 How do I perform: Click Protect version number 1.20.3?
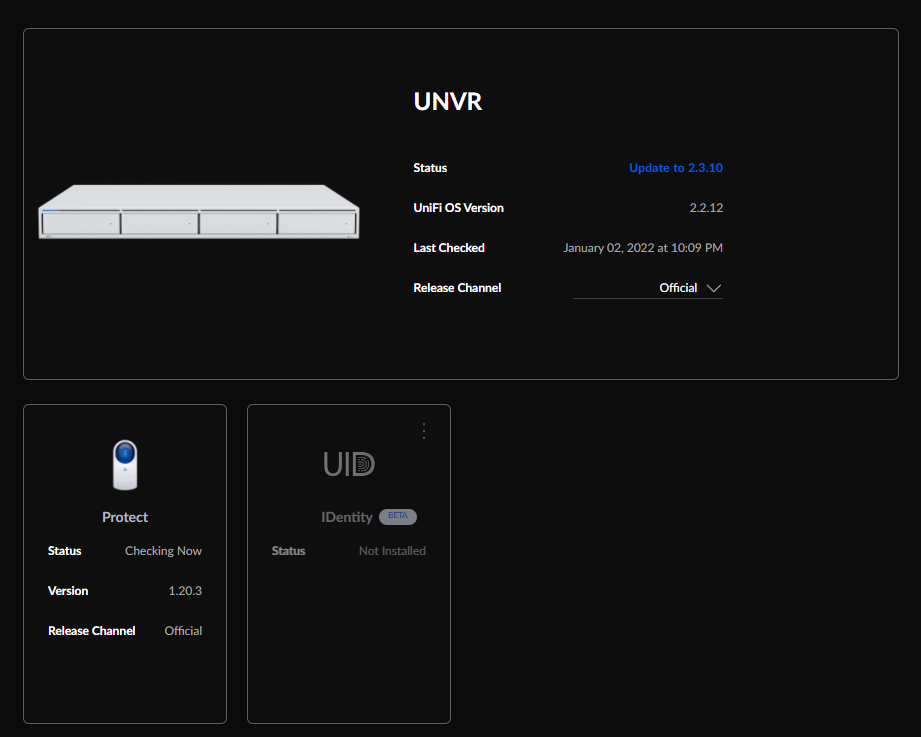185,591
